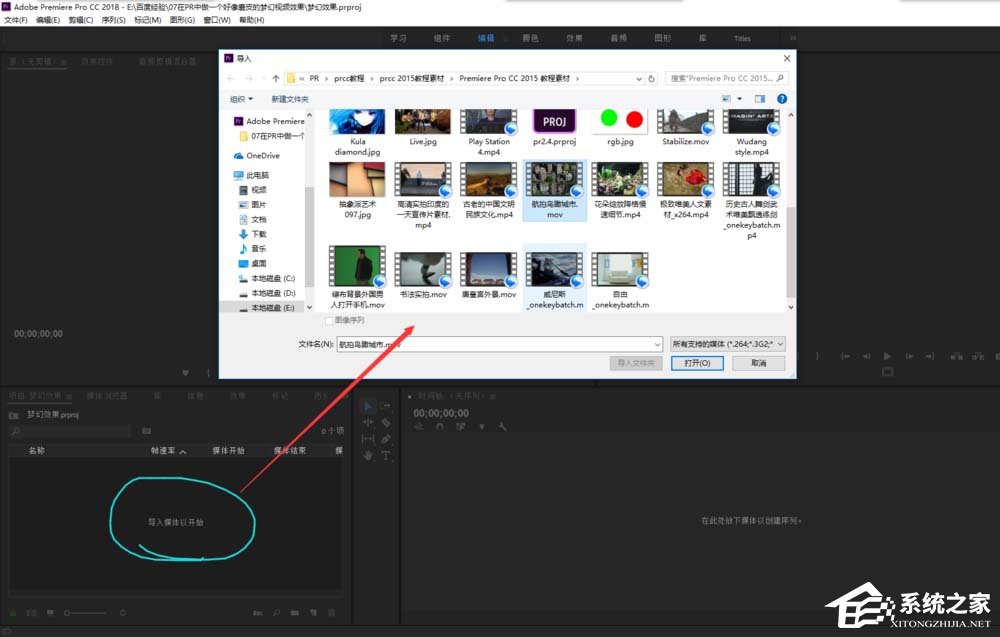
Task: Expand the 文件名 filename dropdown arrow
Action: (657, 344)
